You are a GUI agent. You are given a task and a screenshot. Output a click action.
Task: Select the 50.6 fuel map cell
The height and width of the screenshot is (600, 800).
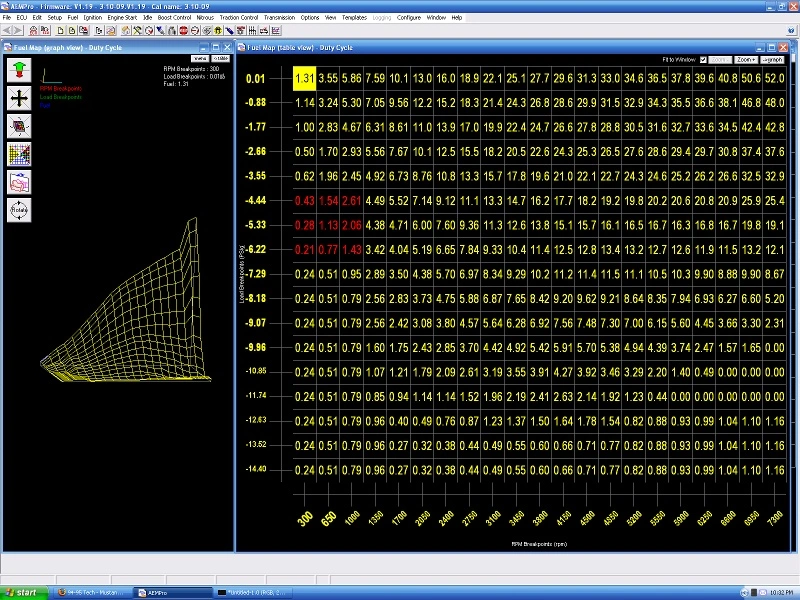[751, 79]
